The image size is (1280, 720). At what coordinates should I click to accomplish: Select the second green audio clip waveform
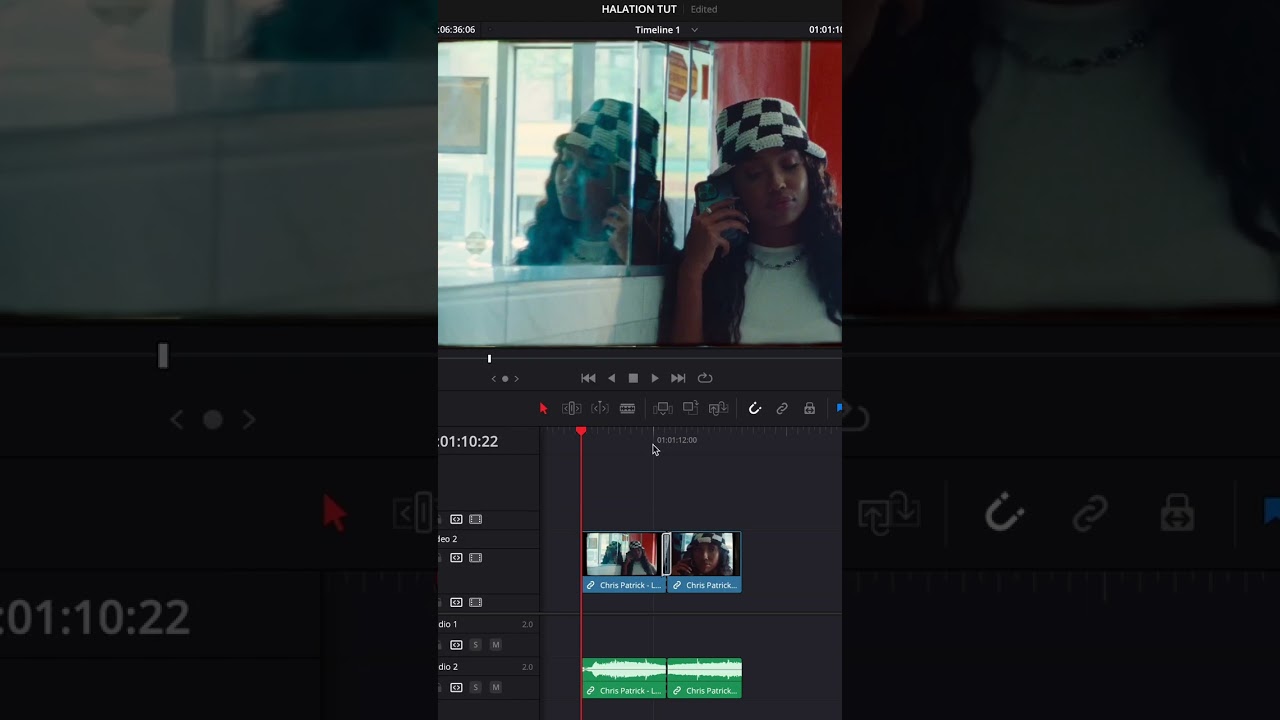click(705, 671)
